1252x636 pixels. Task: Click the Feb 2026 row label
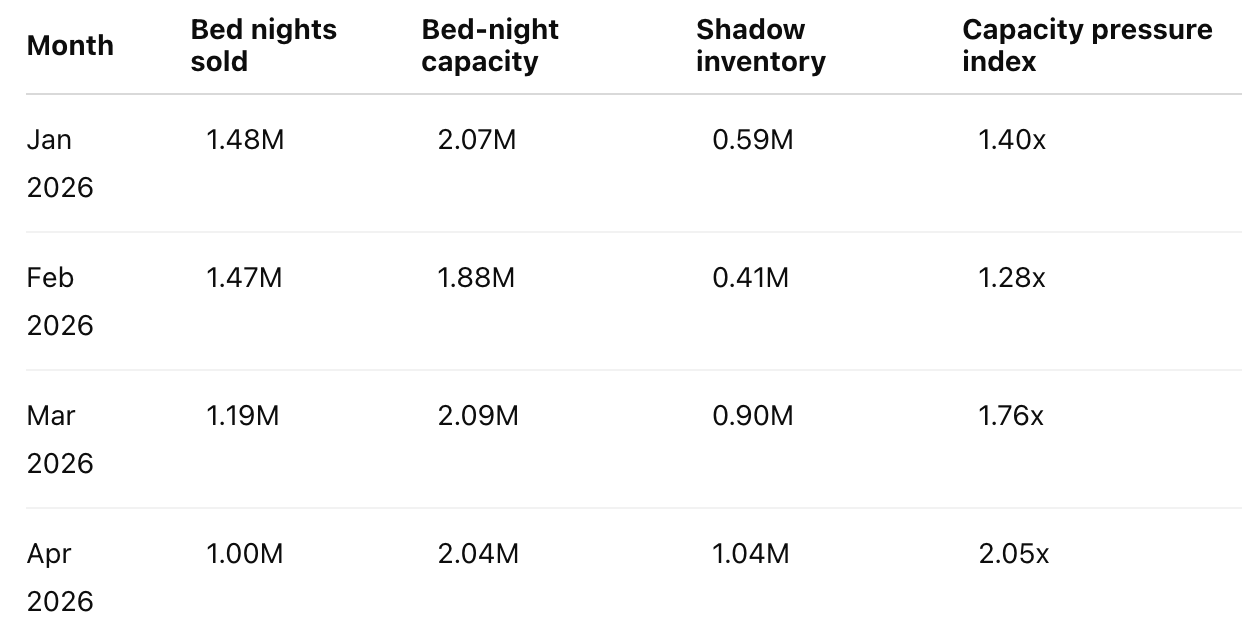point(60,302)
